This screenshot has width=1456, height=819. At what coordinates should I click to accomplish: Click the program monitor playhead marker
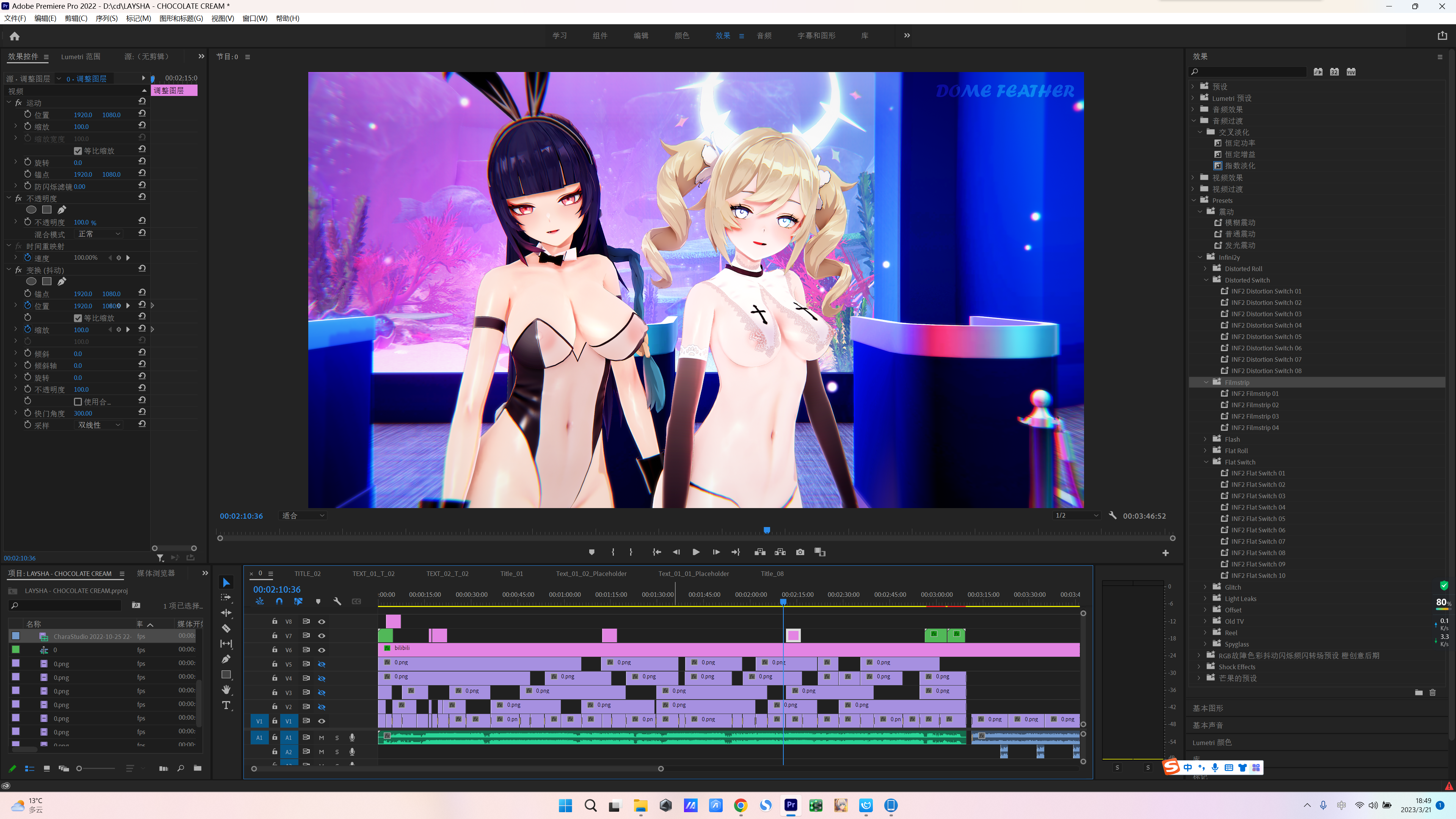(767, 530)
